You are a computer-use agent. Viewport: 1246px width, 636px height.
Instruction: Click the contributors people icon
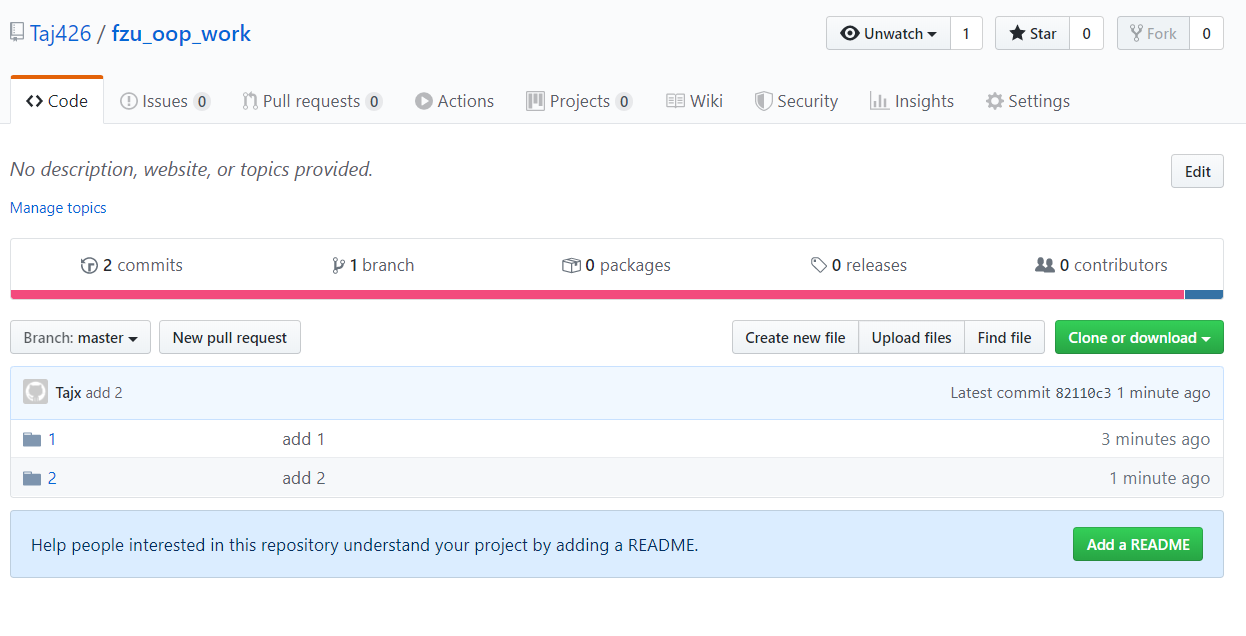pos(1044,265)
